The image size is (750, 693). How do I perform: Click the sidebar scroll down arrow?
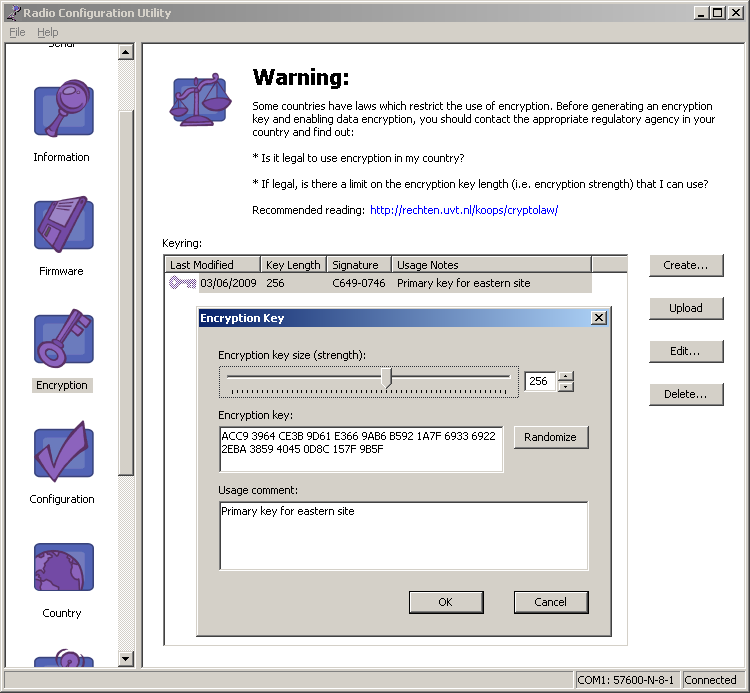tap(126, 659)
